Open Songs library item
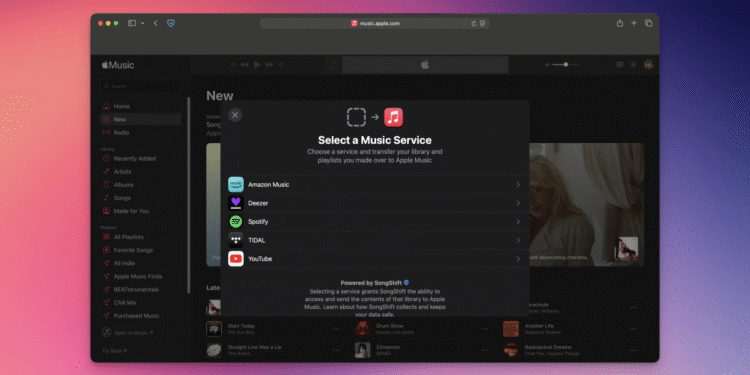This screenshot has height=375, width=750. tap(141, 198)
